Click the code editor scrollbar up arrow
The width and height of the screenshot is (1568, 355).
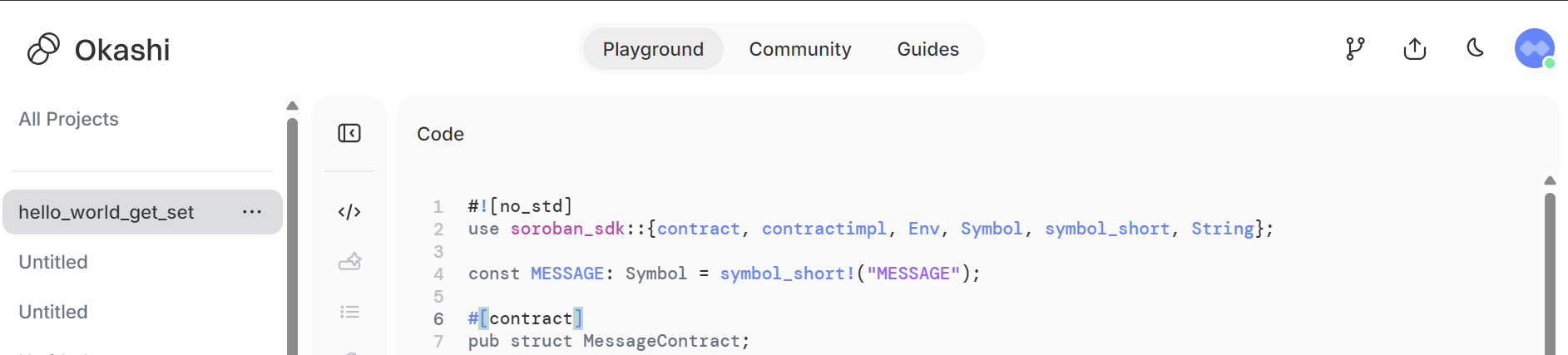pos(1550,180)
